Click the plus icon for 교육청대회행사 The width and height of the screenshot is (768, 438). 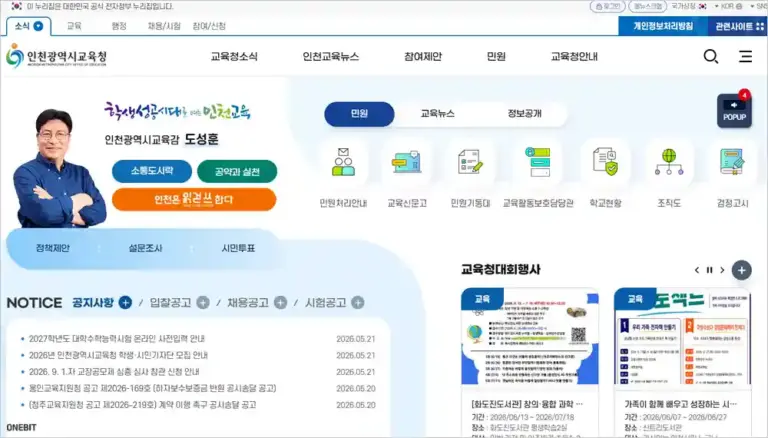point(742,270)
